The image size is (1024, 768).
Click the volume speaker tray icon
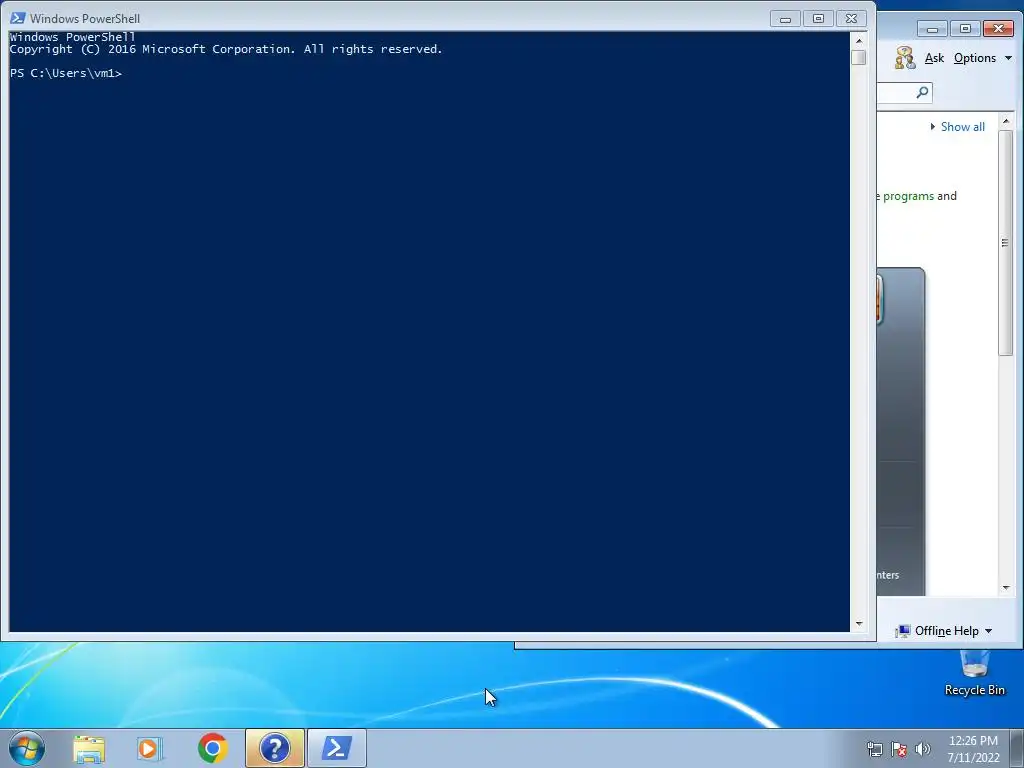click(x=923, y=749)
